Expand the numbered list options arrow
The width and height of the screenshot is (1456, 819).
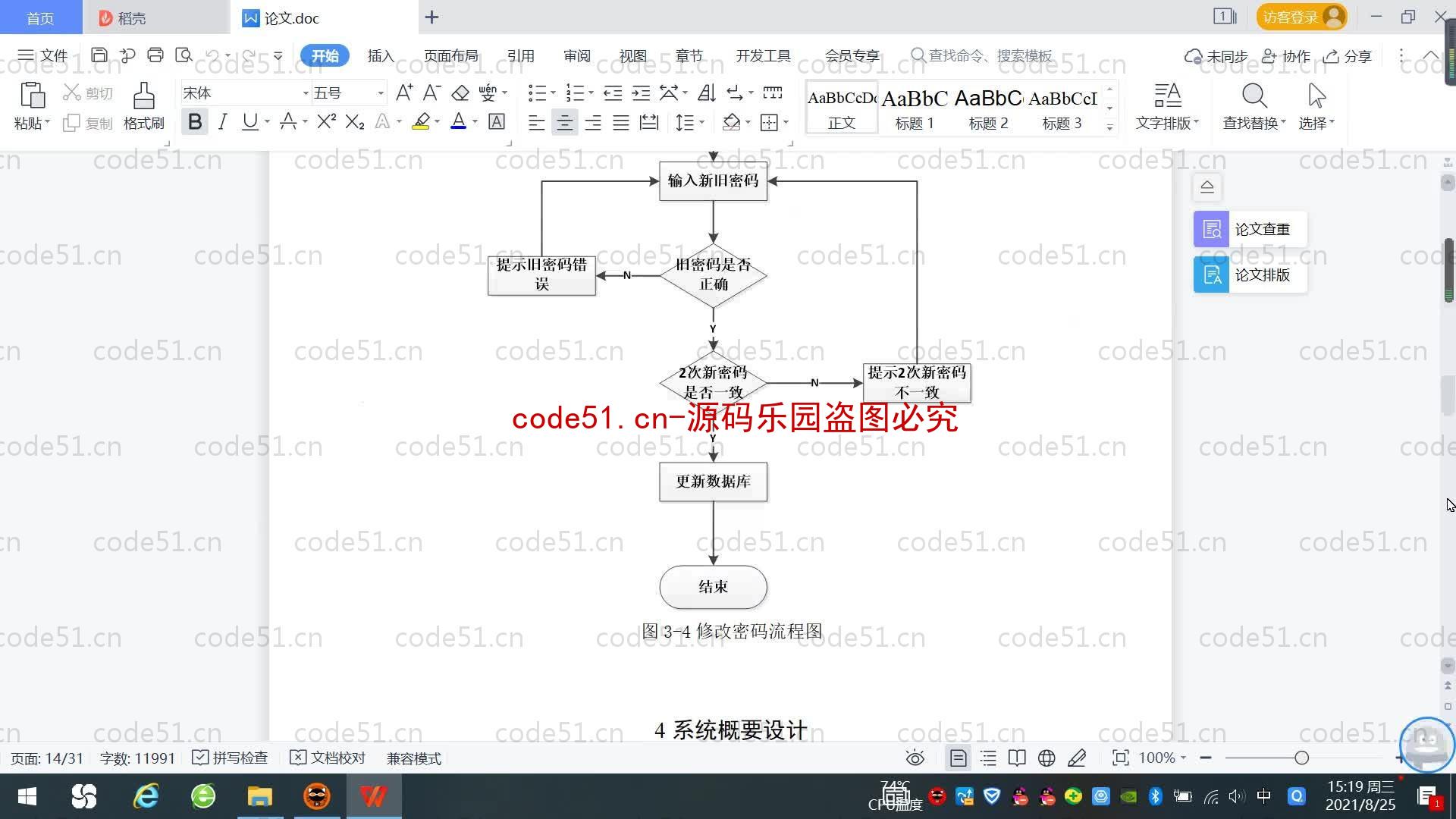[591, 93]
